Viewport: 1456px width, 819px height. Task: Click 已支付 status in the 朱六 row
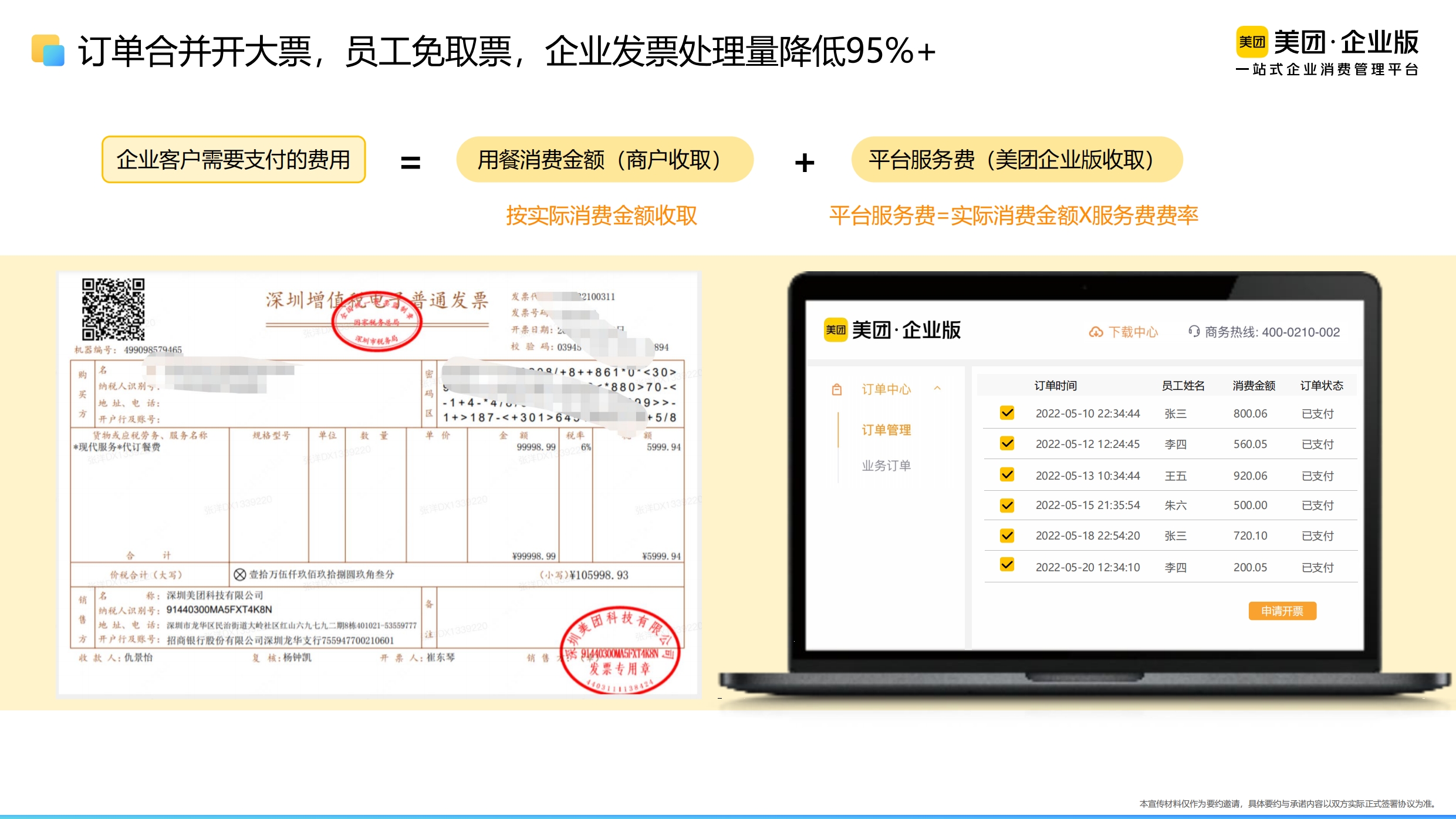coord(1318,505)
